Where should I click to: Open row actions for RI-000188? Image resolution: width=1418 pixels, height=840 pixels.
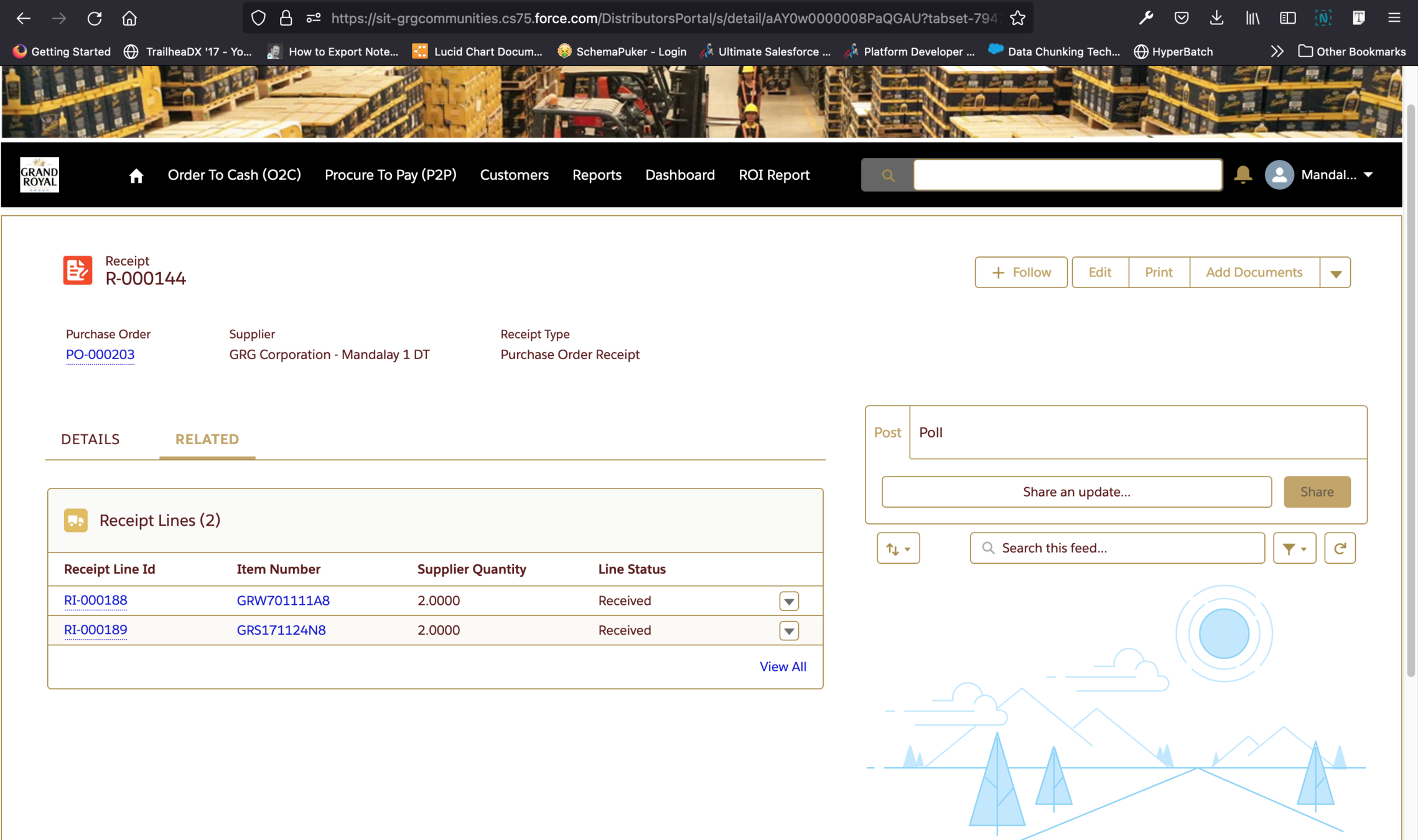click(789, 601)
